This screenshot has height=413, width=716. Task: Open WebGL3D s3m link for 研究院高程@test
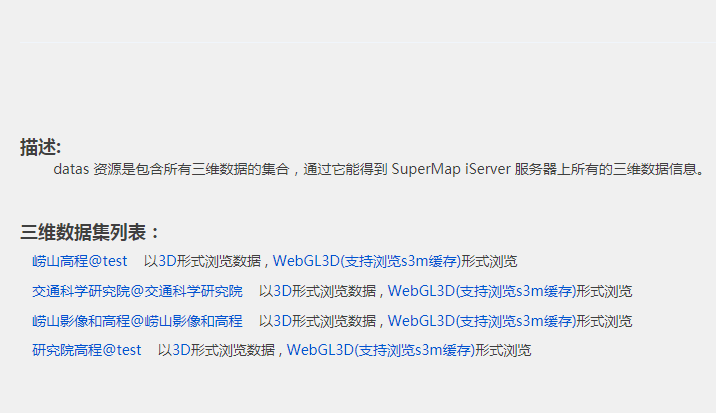coord(381,350)
